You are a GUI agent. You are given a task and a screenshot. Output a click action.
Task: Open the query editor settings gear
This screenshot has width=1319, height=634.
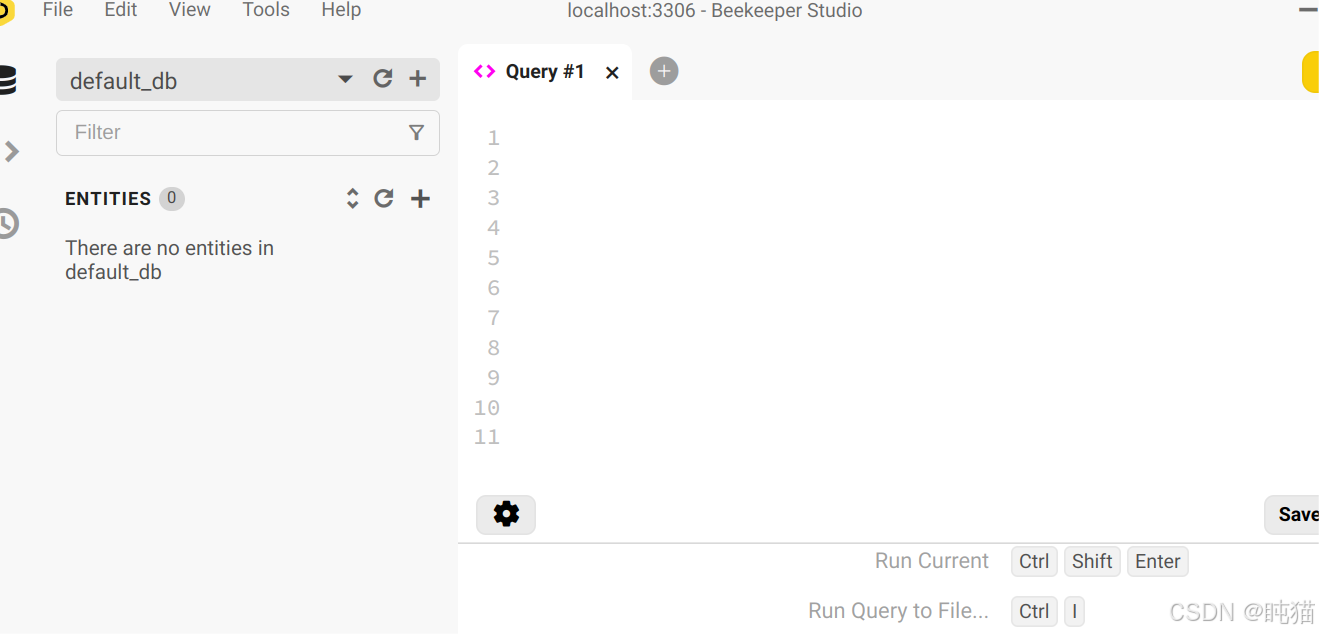[x=506, y=515]
